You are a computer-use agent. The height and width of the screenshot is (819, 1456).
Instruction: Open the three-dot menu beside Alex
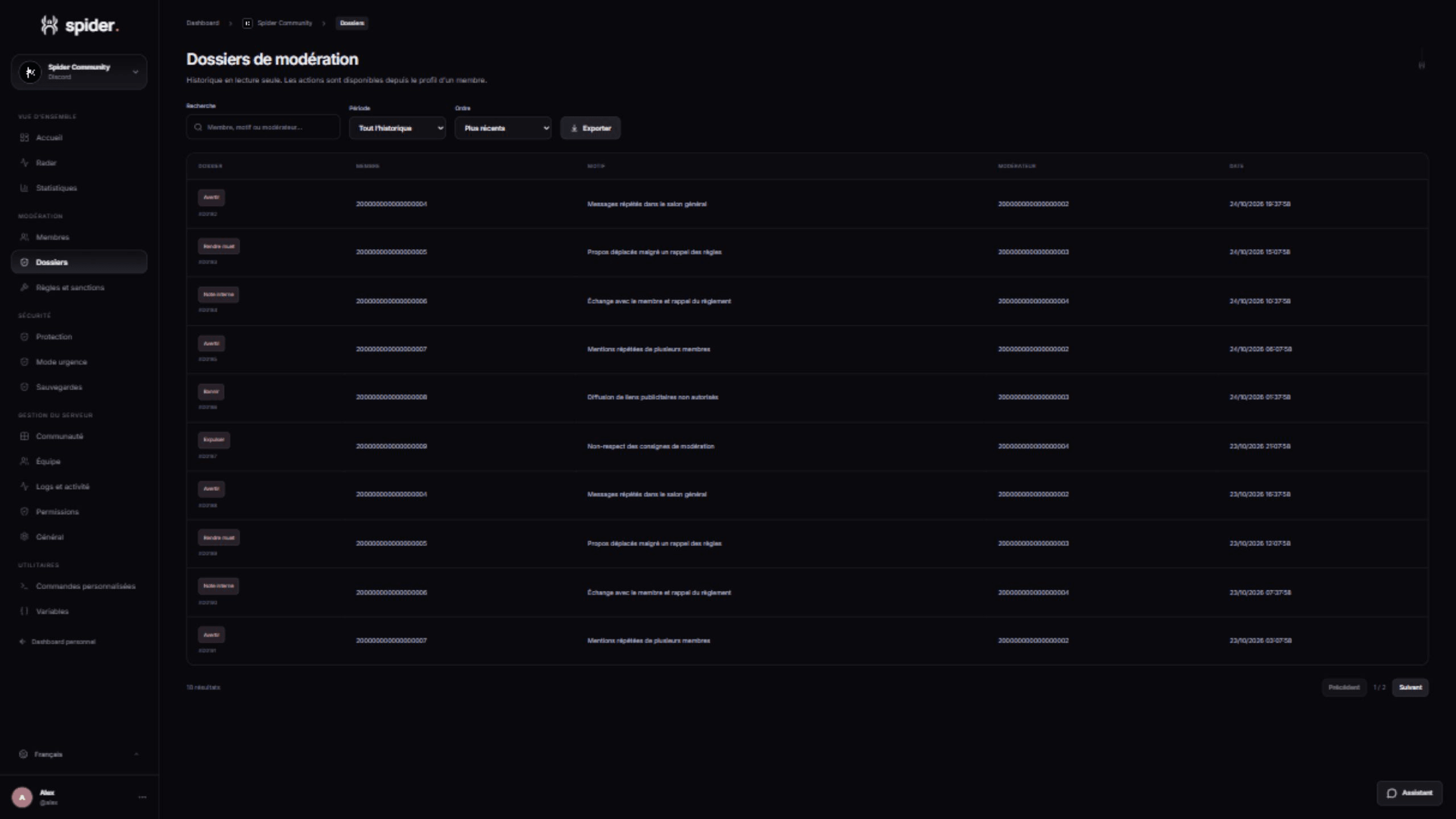pyautogui.click(x=142, y=797)
